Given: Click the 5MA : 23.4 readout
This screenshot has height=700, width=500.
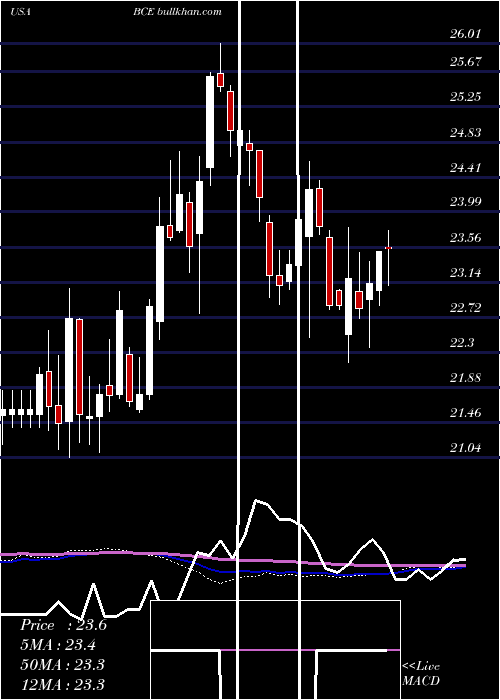Looking at the screenshot, I should [58, 645].
